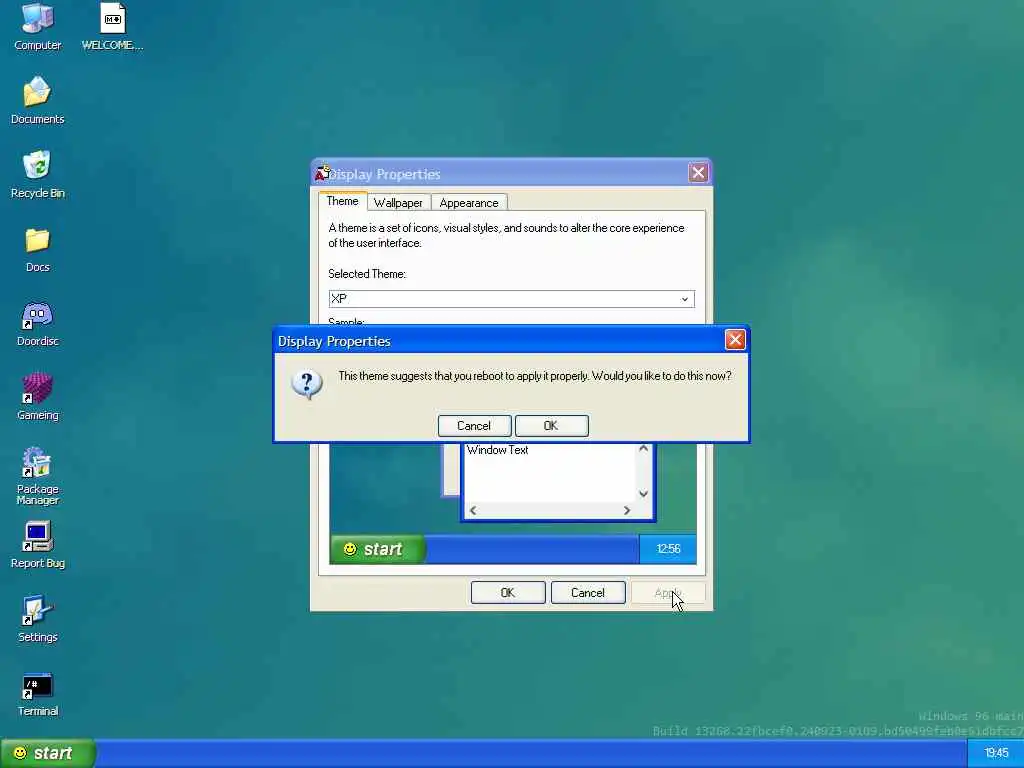Click the taskbar clock showing 19:45

point(995,754)
